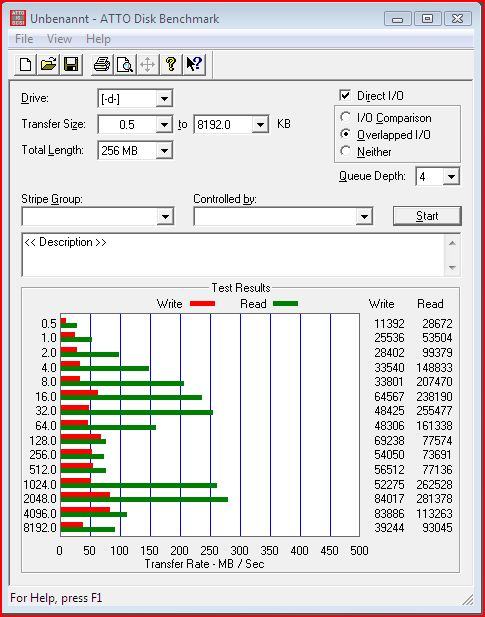Image resolution: width=485 pixels, height=617 pixels.
Task: Expand the Total Length 256 MB dropdown
Action: click(x=164, y=150)
